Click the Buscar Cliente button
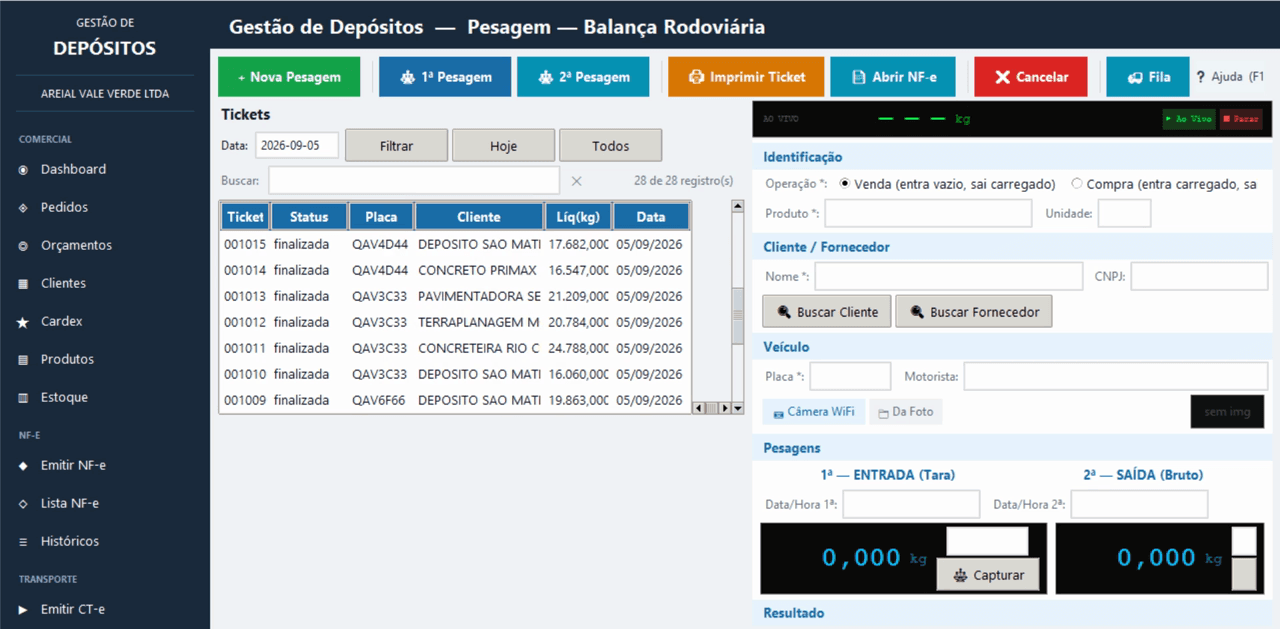The height and width of the screenshot is (629, 1280). coord(827,312)
